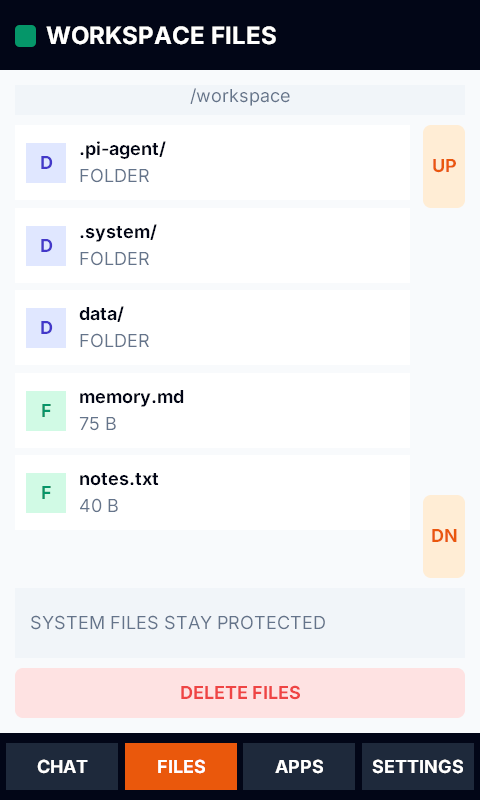480x800 pixels.
Task: Select the FILES tab
Action: [181, 766]
